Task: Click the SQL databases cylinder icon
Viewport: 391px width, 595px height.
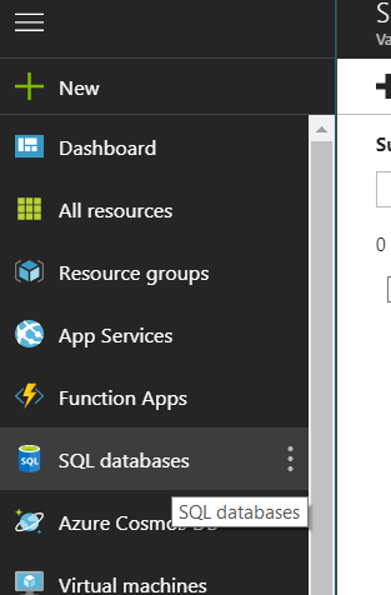Action: point(29,459)
